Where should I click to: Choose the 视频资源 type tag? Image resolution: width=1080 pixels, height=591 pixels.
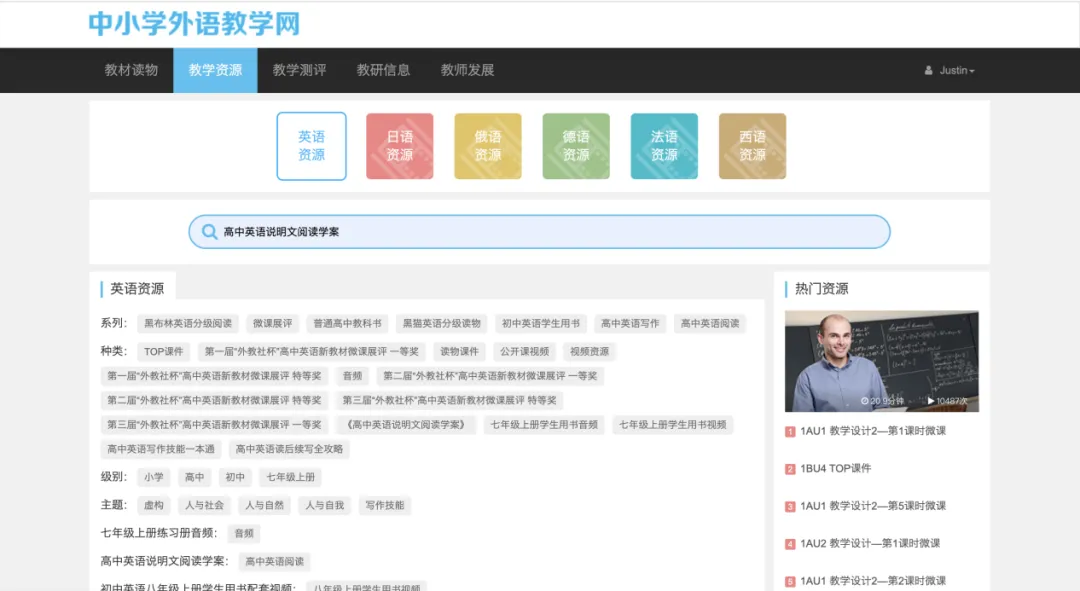[590, 352]
